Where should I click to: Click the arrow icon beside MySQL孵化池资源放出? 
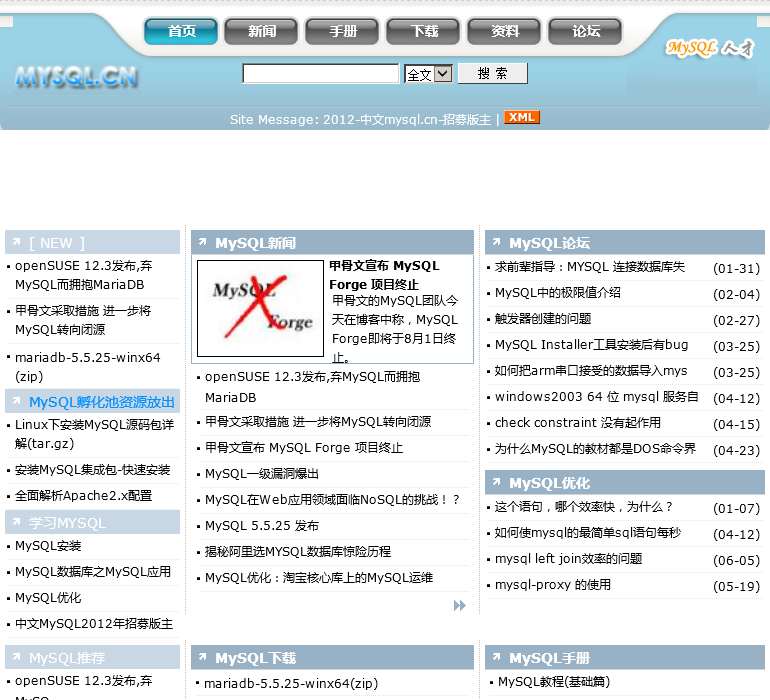17,401
